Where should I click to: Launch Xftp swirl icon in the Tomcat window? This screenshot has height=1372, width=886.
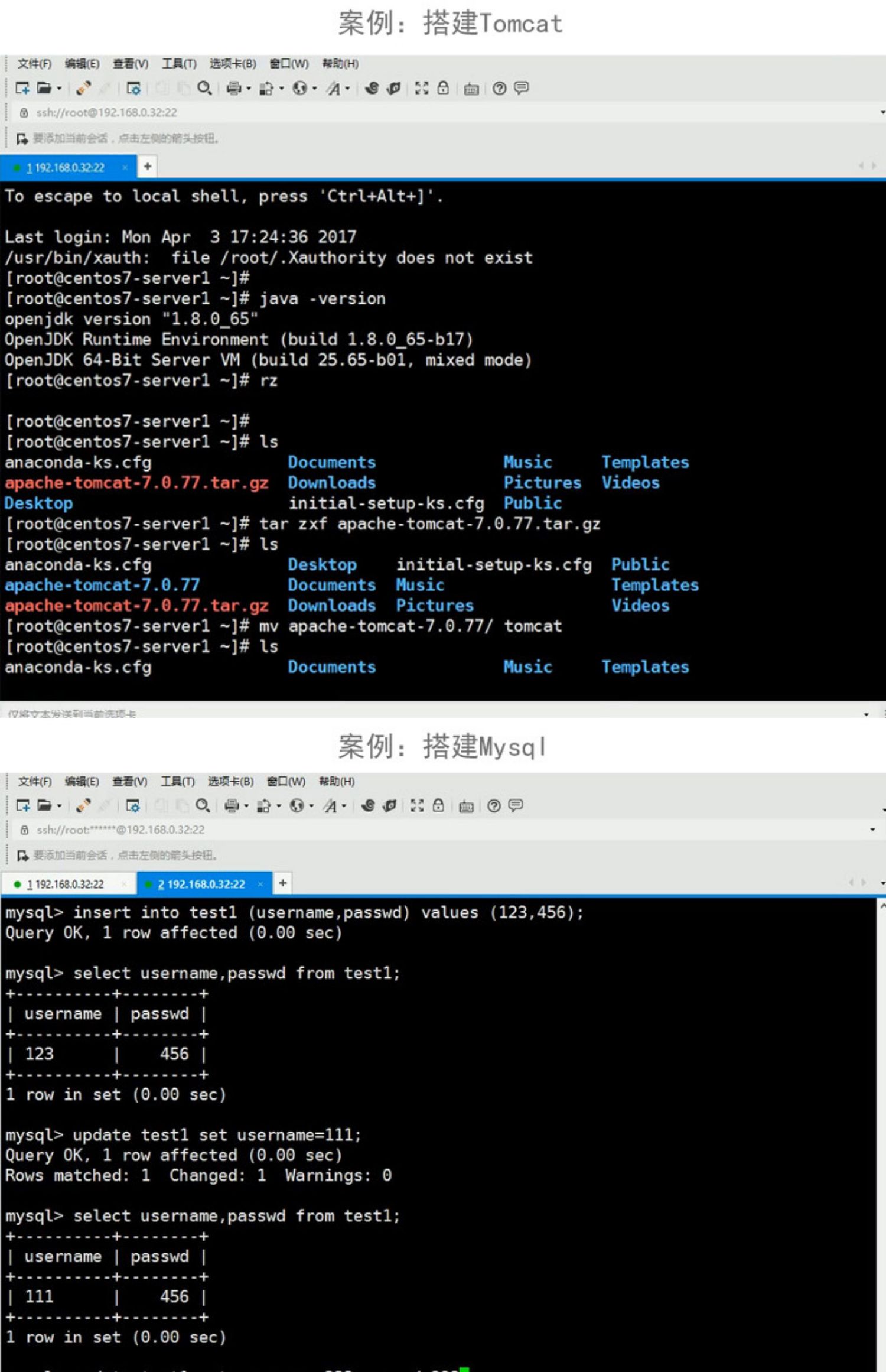tap(372, 88)
